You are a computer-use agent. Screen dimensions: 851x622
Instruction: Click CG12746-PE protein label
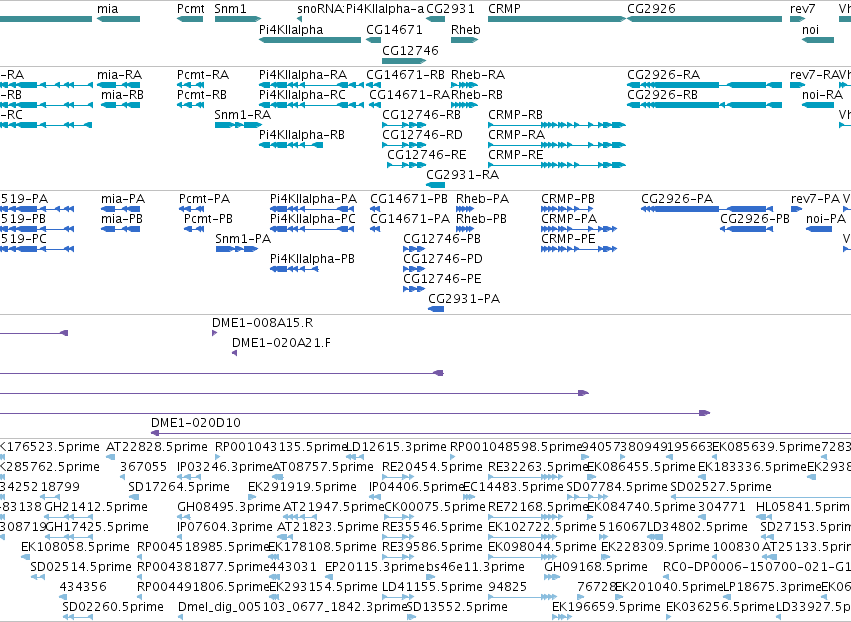click(442, 279)
